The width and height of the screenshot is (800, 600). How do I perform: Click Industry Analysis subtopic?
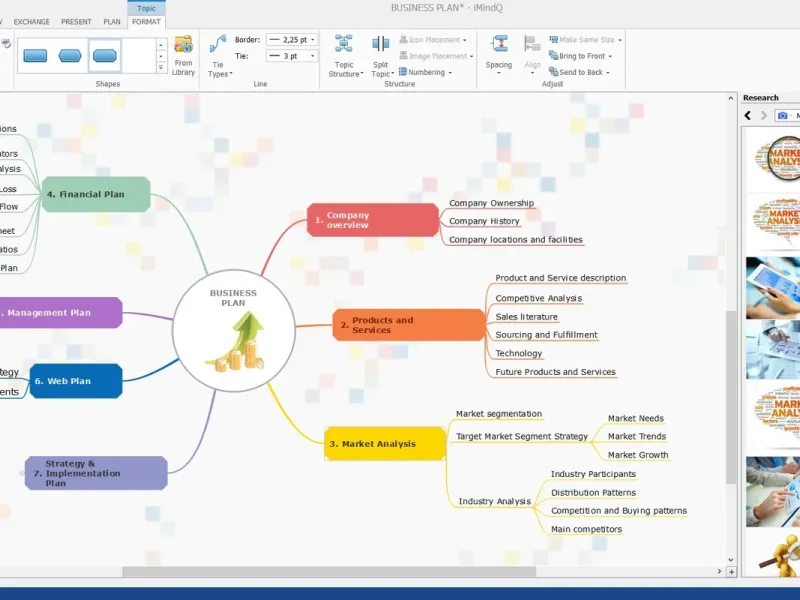tap(495, 502)
